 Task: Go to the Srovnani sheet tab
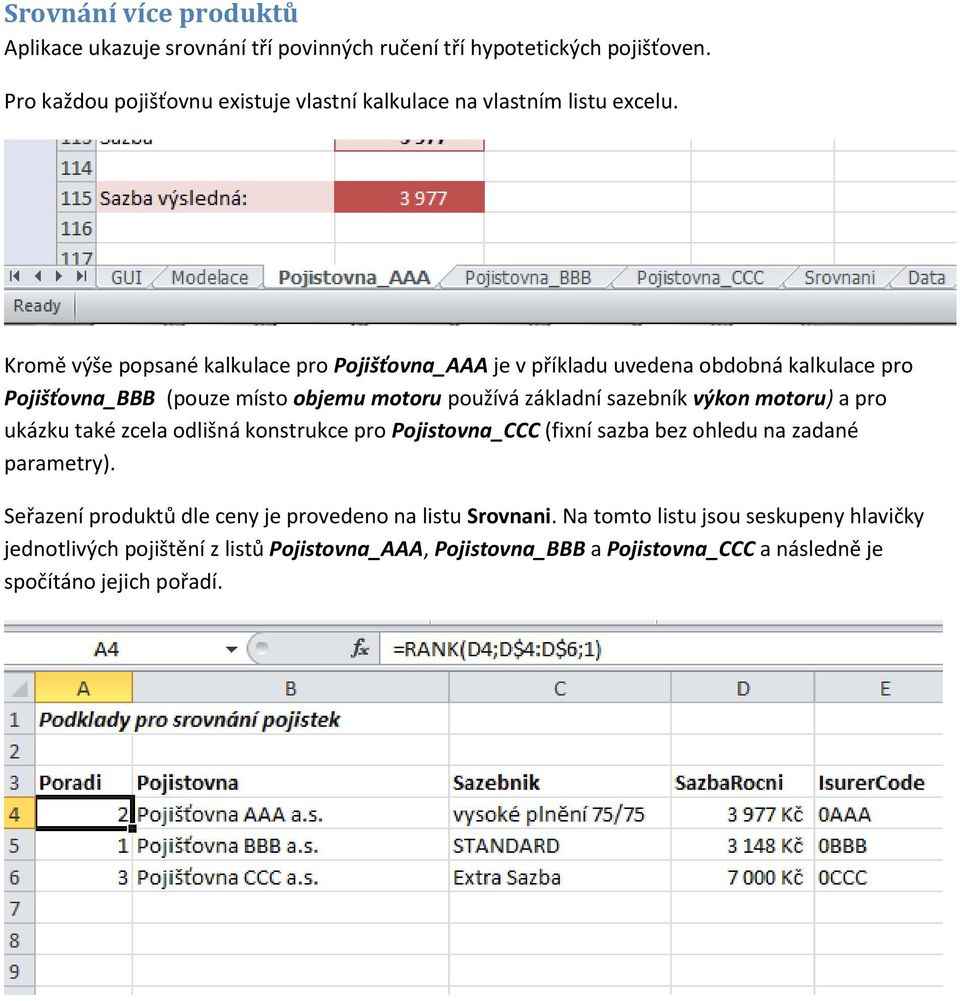point(839,278)
